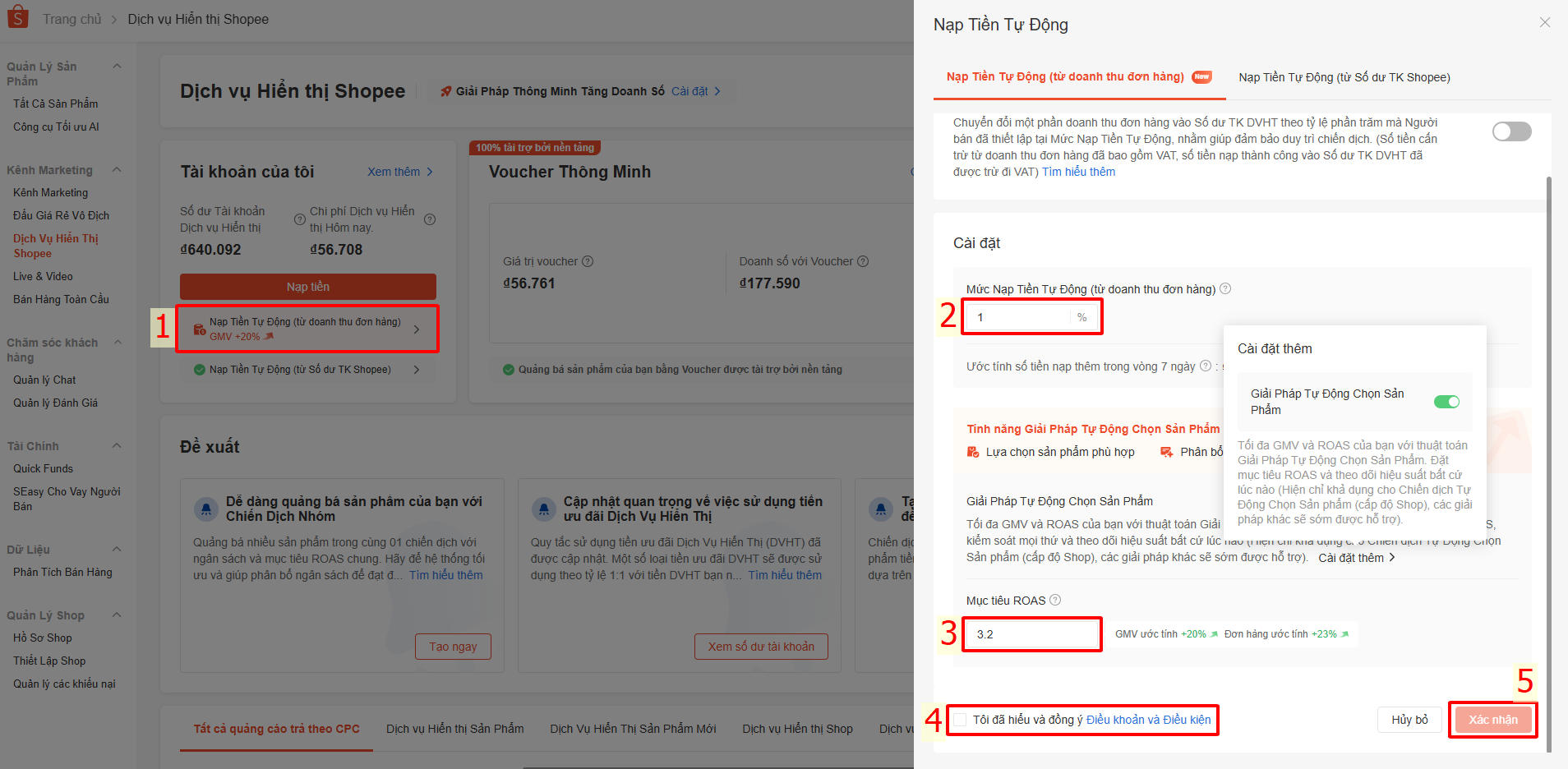Collapse Tài Chính sidebar section
This screenshot has width=1568, height=769.
(117, 446)
